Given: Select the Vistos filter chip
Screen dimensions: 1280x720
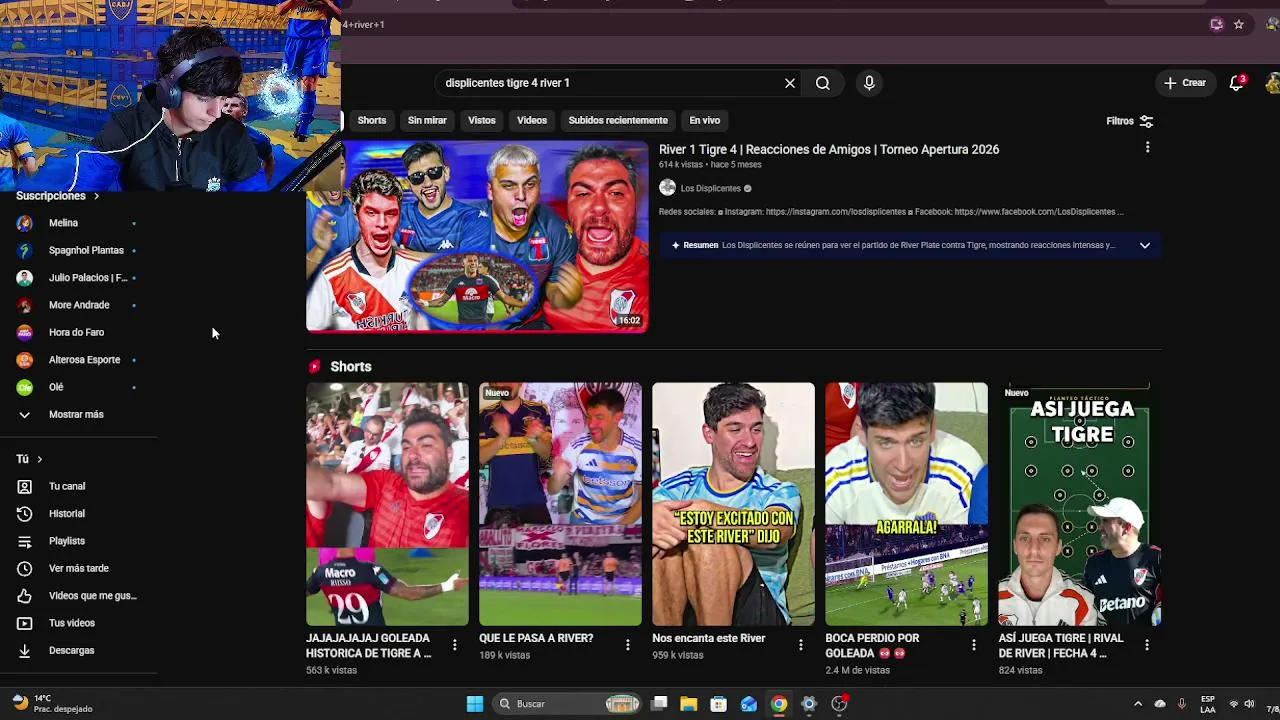Looking at the screenshot, I should (482, 120).
